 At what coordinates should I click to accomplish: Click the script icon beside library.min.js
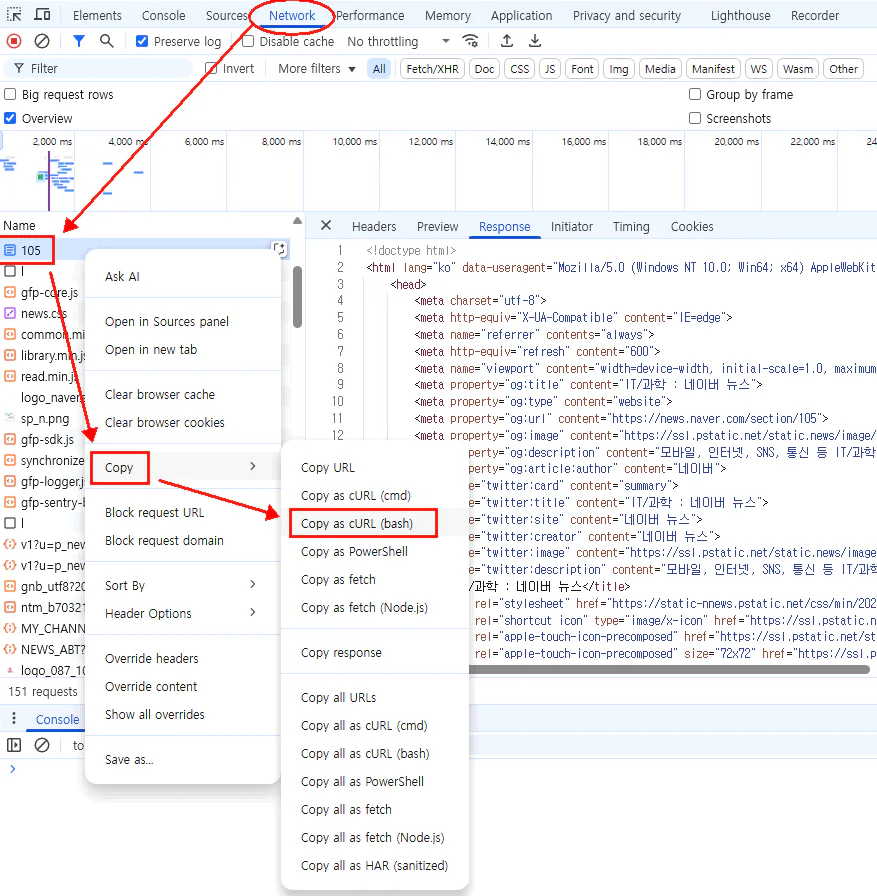click(10, 355)
